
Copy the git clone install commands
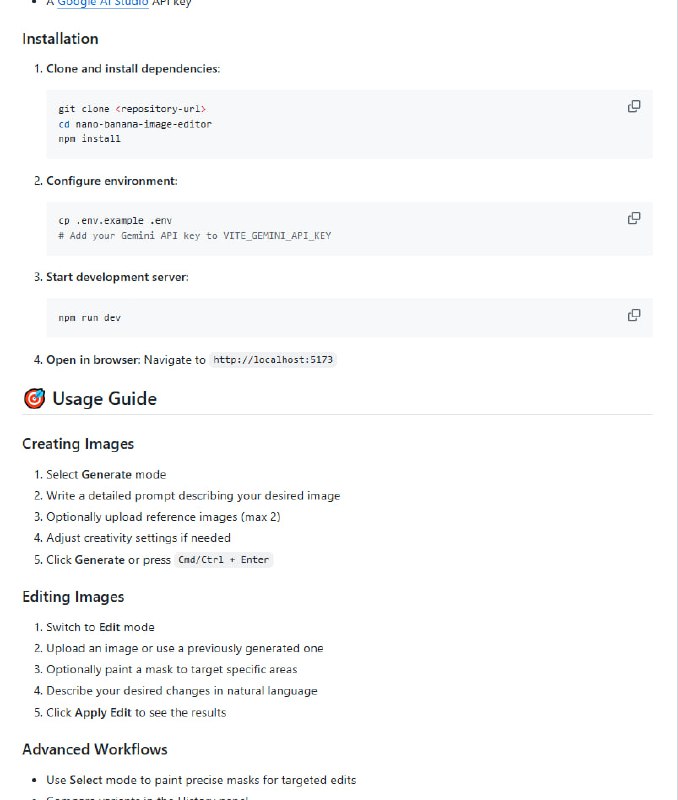click(x=633, y=106)
